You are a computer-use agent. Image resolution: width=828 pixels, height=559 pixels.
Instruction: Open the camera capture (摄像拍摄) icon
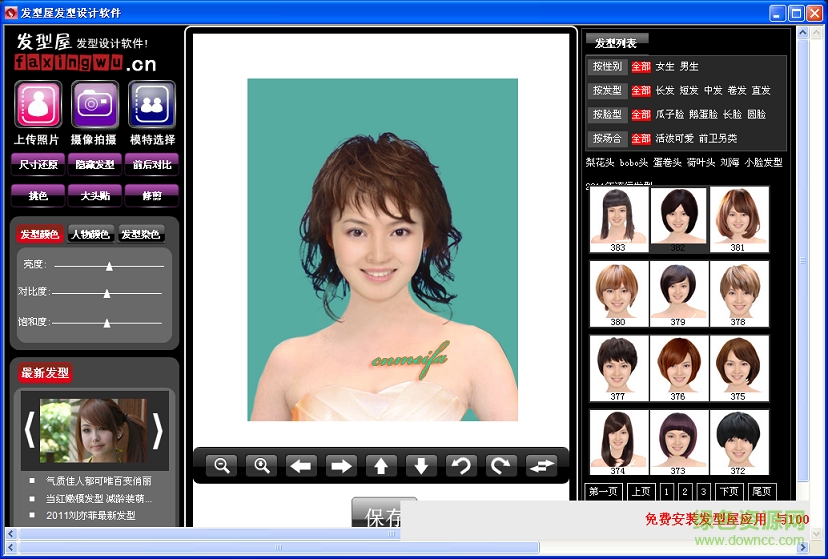(x=95, y=105)
